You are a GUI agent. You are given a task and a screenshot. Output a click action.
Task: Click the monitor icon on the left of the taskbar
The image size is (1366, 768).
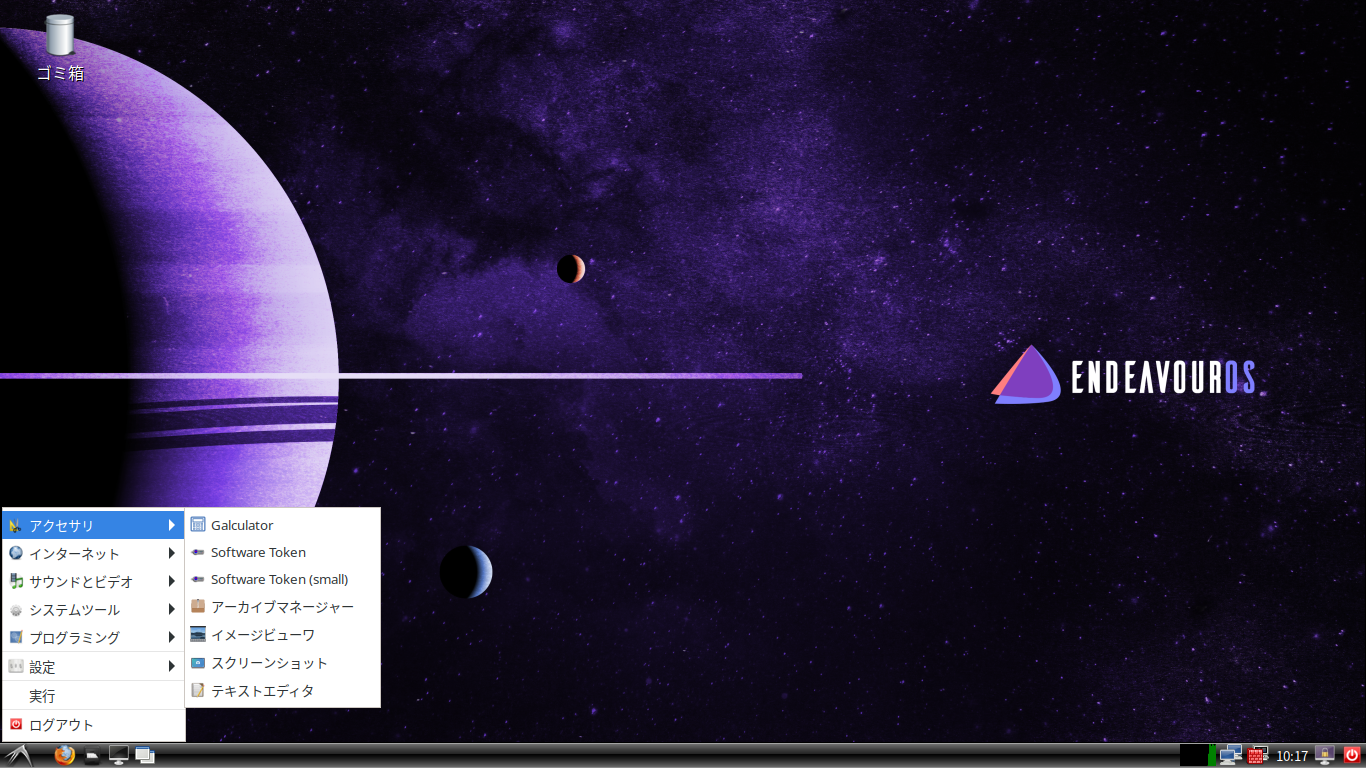(119, 755)
